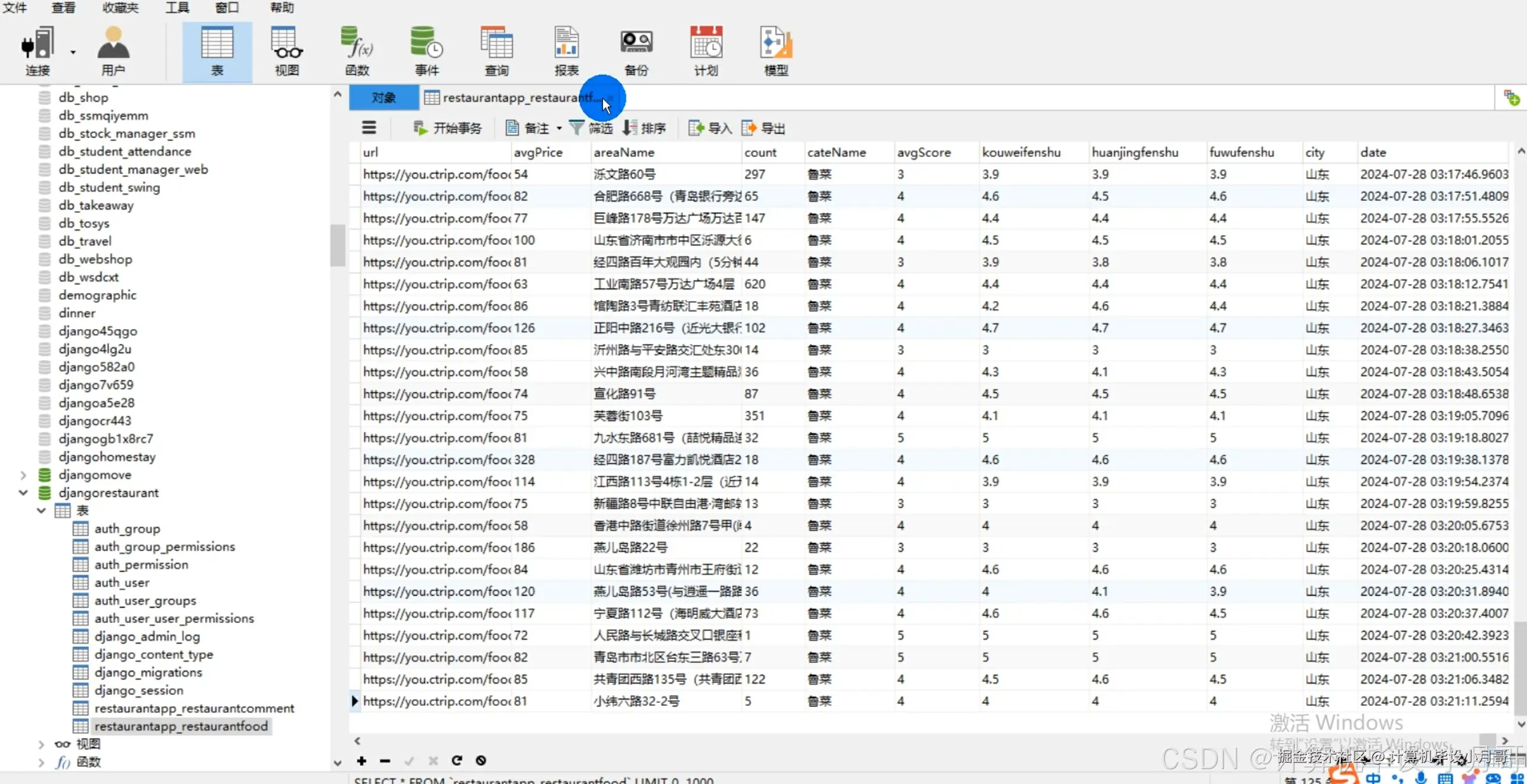Select the restaurantapp_restaurantcomment table
1527x784 pixels.
(x=194, y=708)
